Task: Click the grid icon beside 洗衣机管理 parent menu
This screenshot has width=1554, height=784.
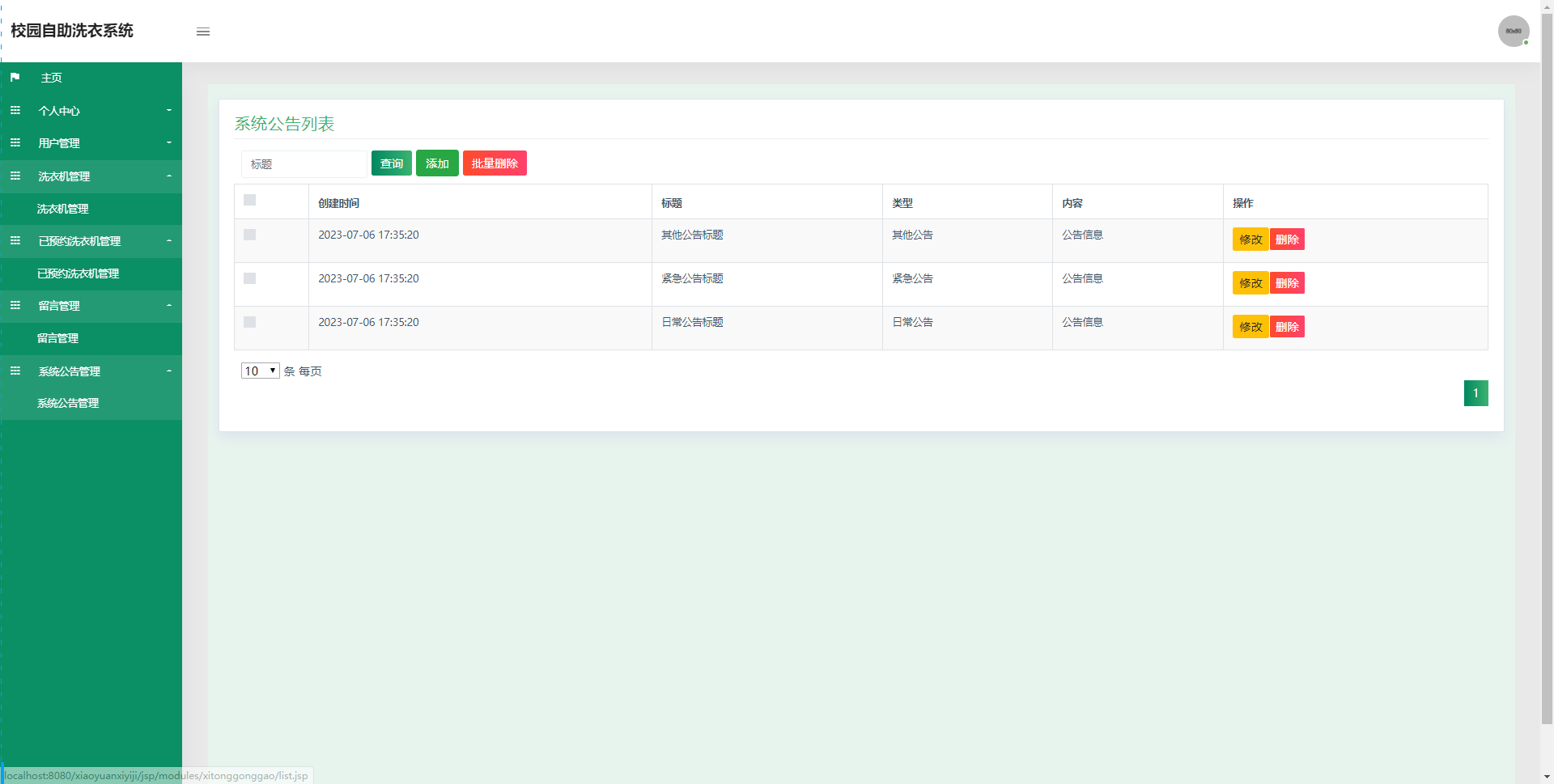Action: point(15,176)
